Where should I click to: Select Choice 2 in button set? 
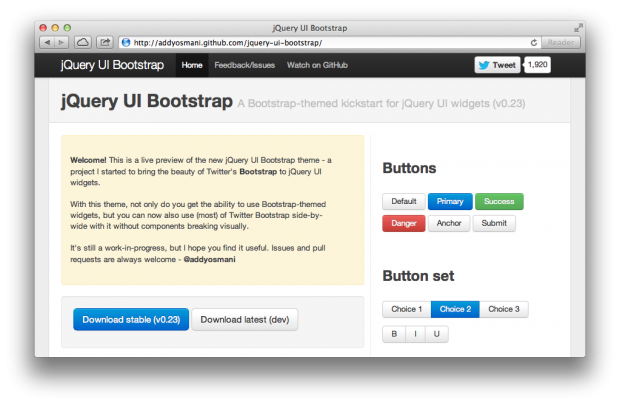[455, 309]
